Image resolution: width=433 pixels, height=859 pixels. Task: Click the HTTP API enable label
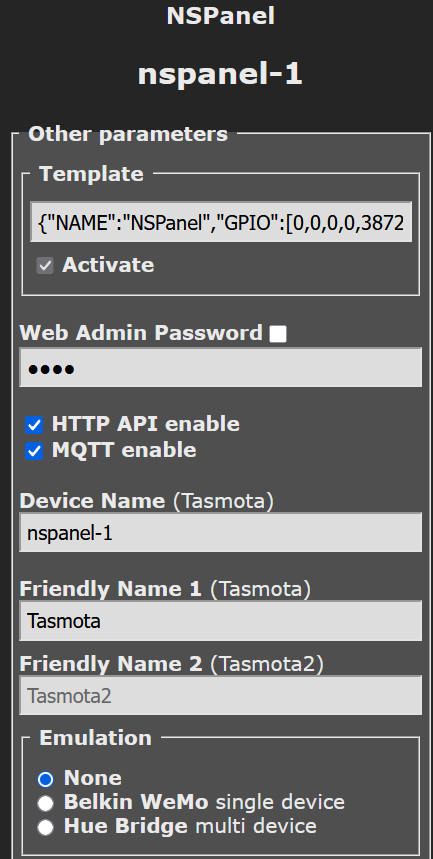coord(146,424)
